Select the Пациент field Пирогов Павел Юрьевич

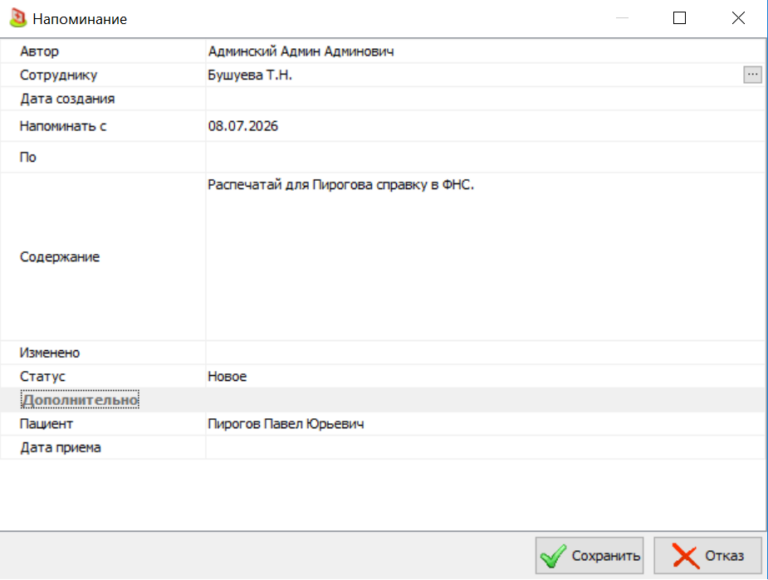click(x=485, y=424)
